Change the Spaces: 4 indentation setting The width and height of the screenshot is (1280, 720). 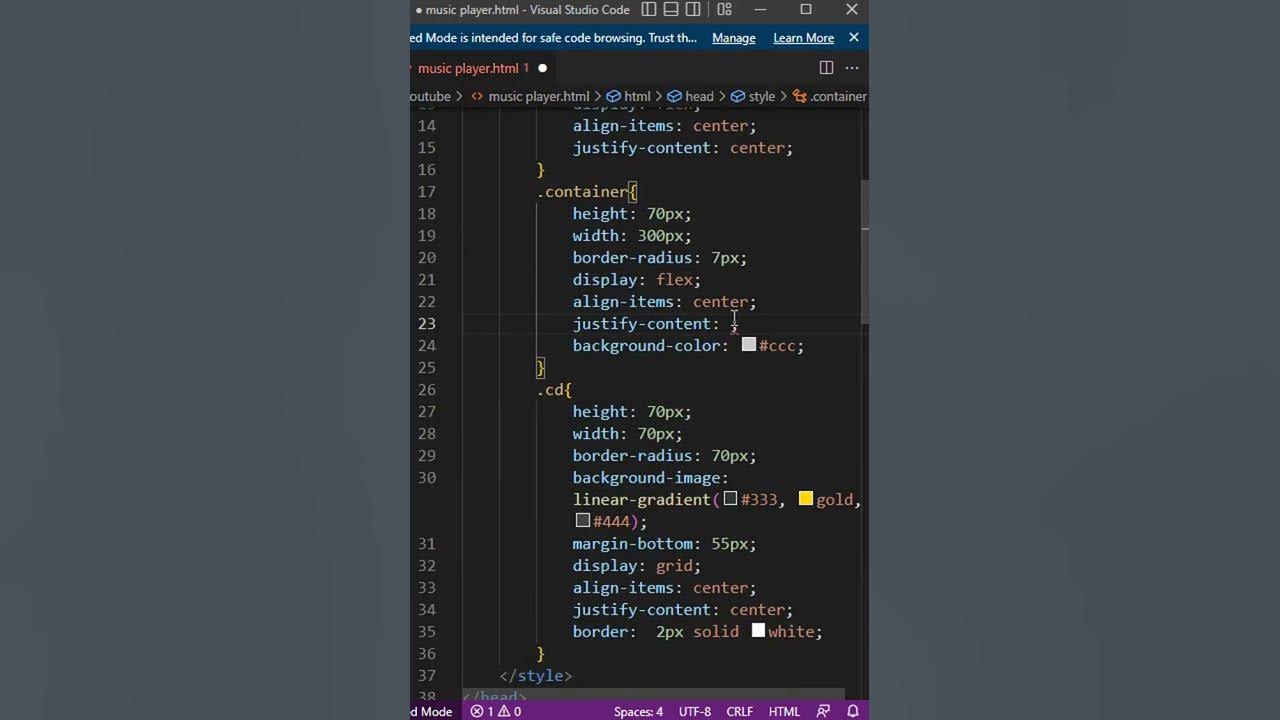coord(638,711)
